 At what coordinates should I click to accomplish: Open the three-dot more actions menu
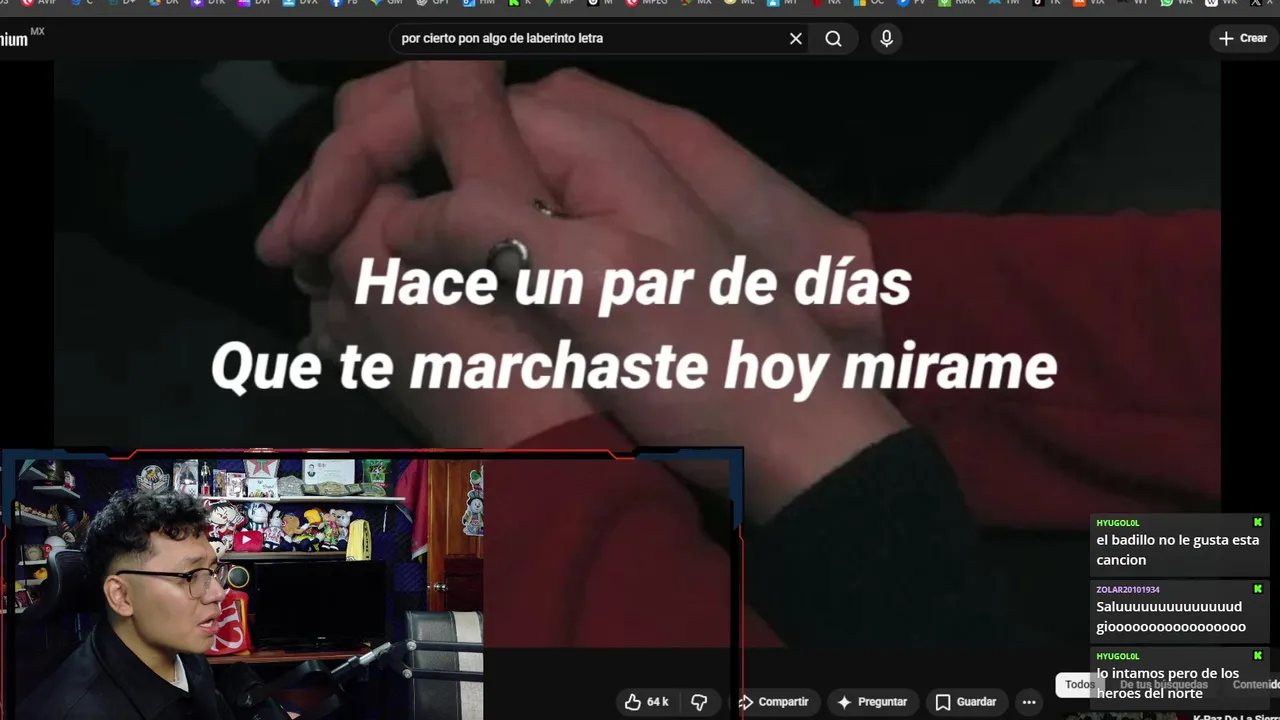pos(1029,702)
